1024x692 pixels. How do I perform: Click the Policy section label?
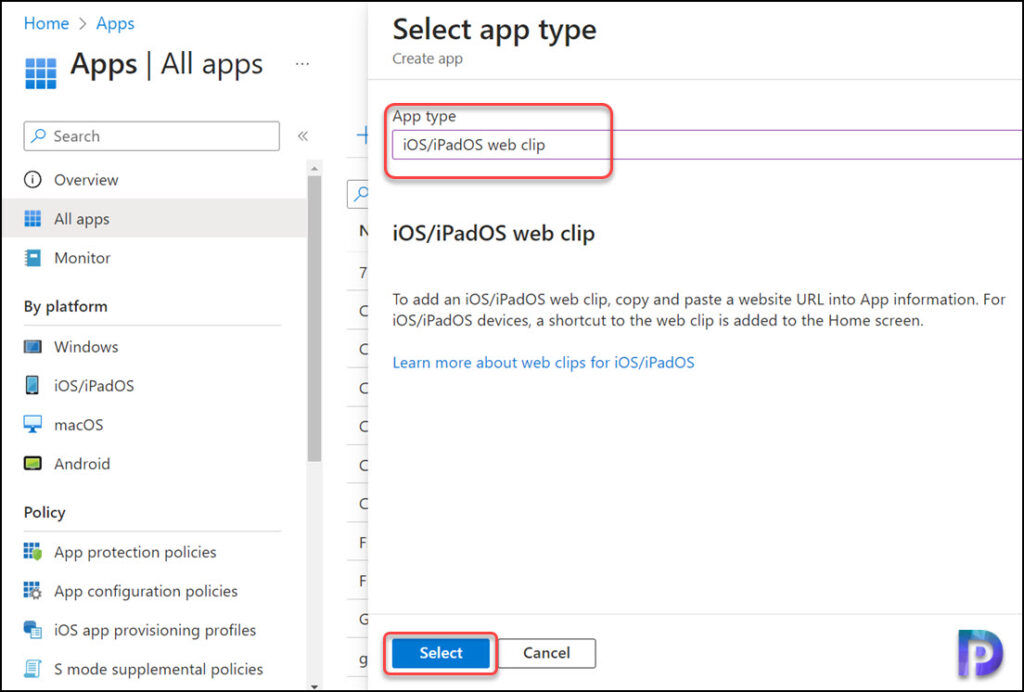pos(44,512)
